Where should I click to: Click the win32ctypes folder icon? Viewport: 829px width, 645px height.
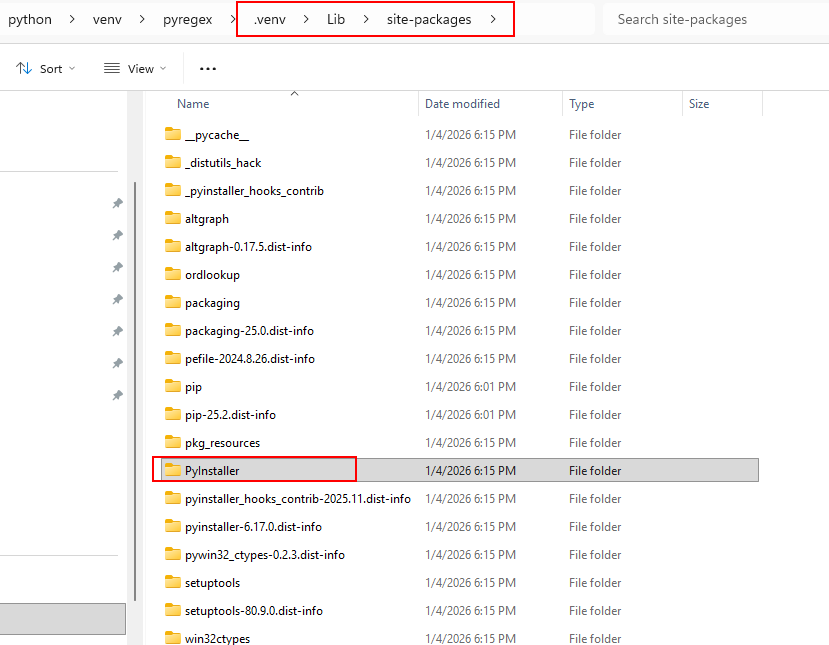pos(173,638)
